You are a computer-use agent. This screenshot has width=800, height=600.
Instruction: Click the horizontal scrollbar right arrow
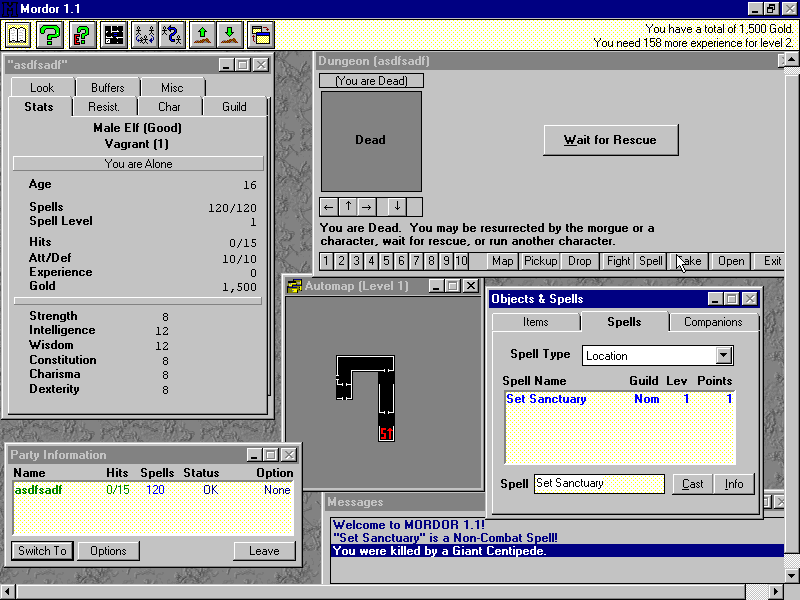click(776, 592)
